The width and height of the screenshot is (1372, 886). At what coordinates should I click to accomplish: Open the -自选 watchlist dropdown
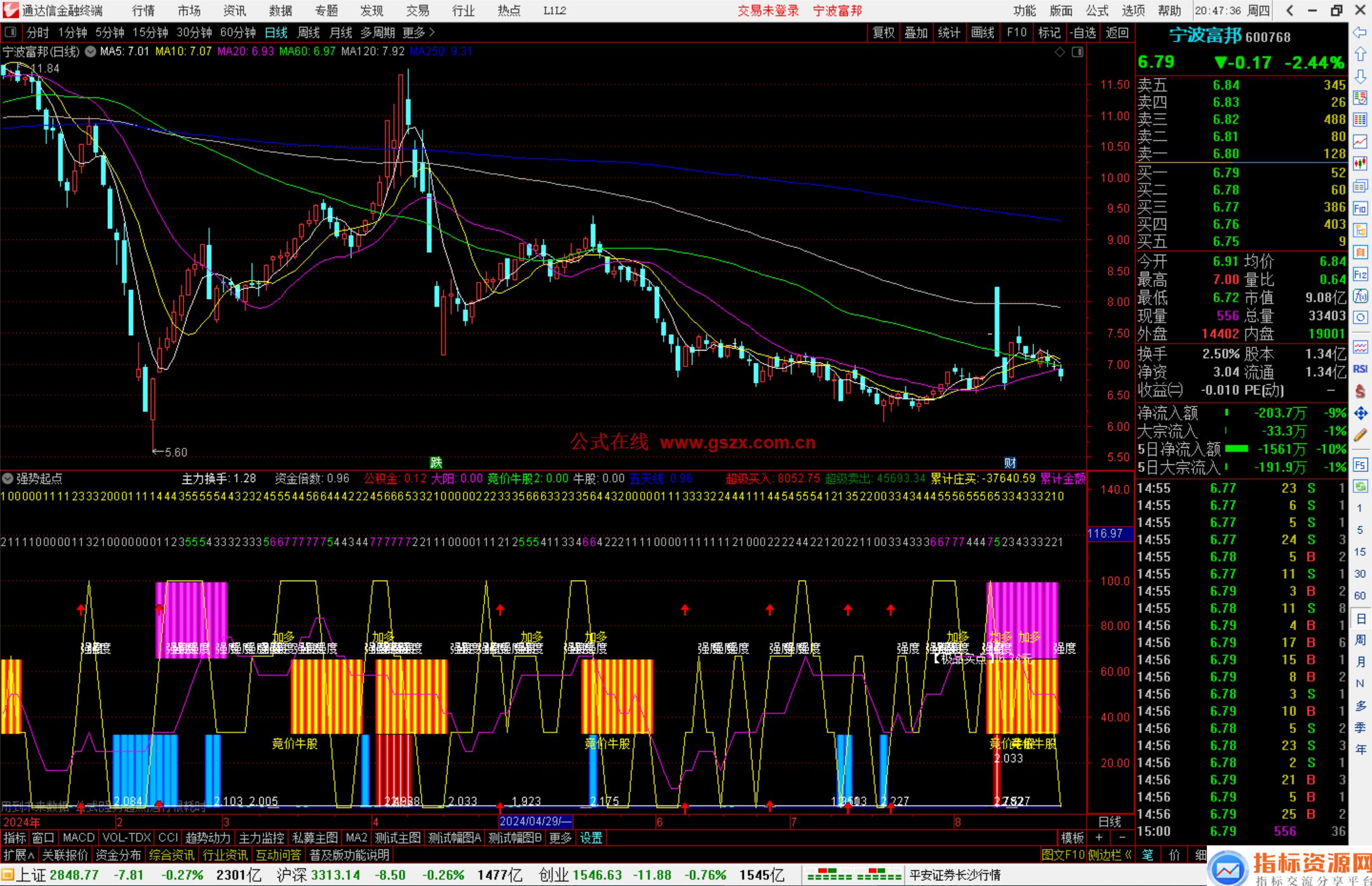click(x=1082, y=32)
